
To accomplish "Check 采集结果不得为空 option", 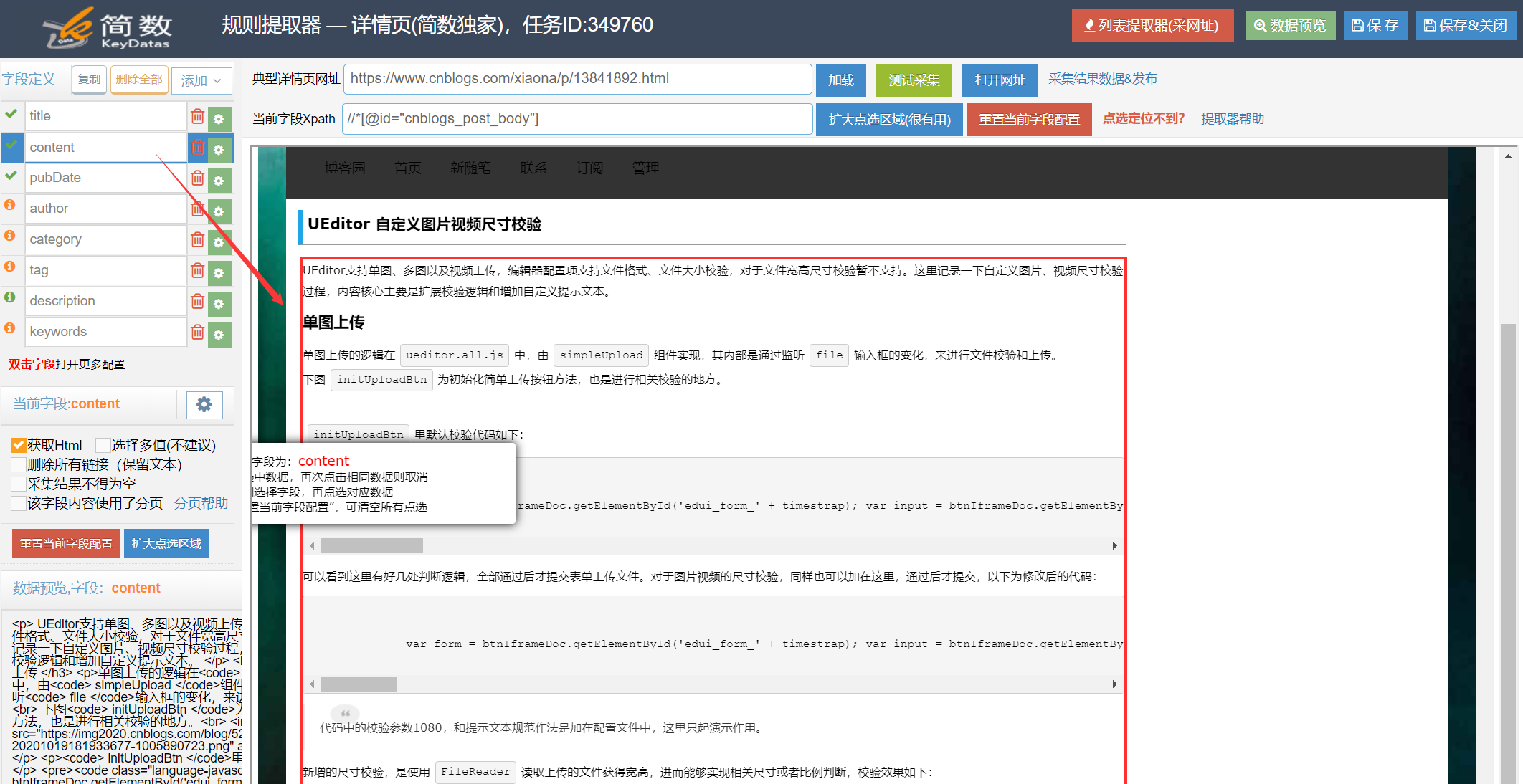I will 19,484.
